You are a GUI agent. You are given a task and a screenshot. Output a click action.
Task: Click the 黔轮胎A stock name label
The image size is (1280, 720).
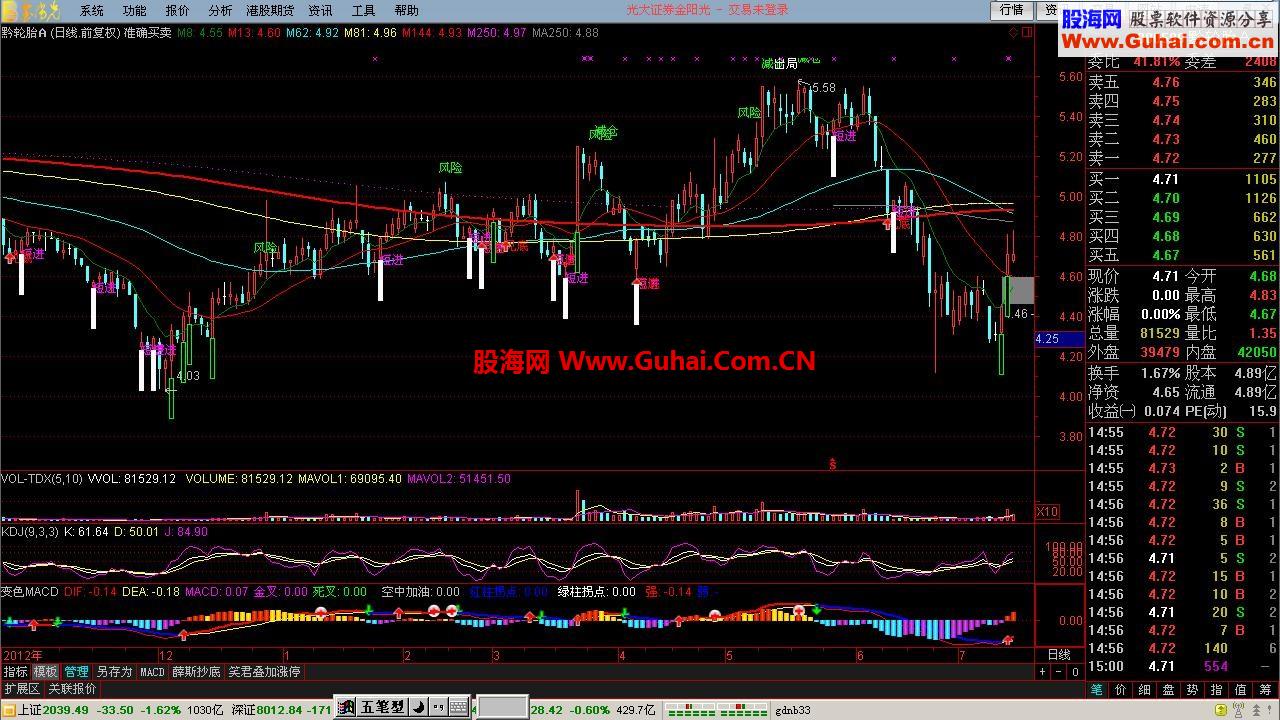pos(24,32)
